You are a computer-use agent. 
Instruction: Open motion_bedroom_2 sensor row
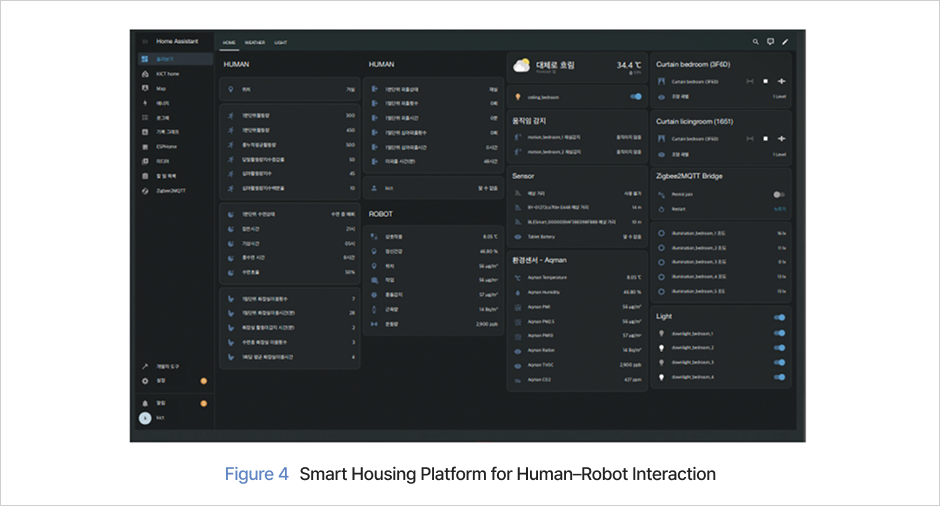pos(577,152)
